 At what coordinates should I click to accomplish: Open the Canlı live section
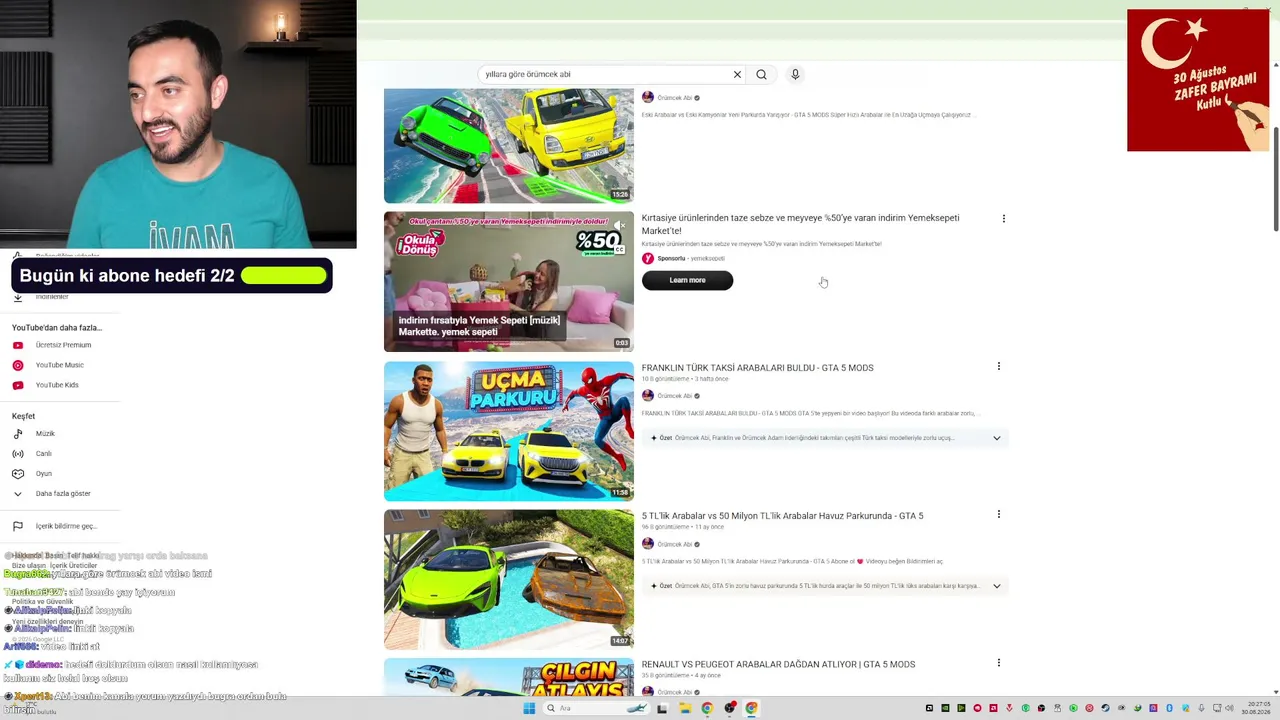pyautogui.click(x=44, y=454)
